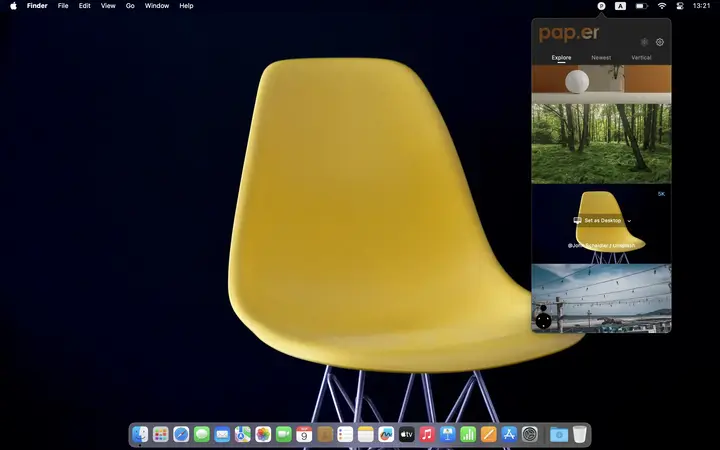
Task: Open the Downloads stack in dock
Action: 559,434
